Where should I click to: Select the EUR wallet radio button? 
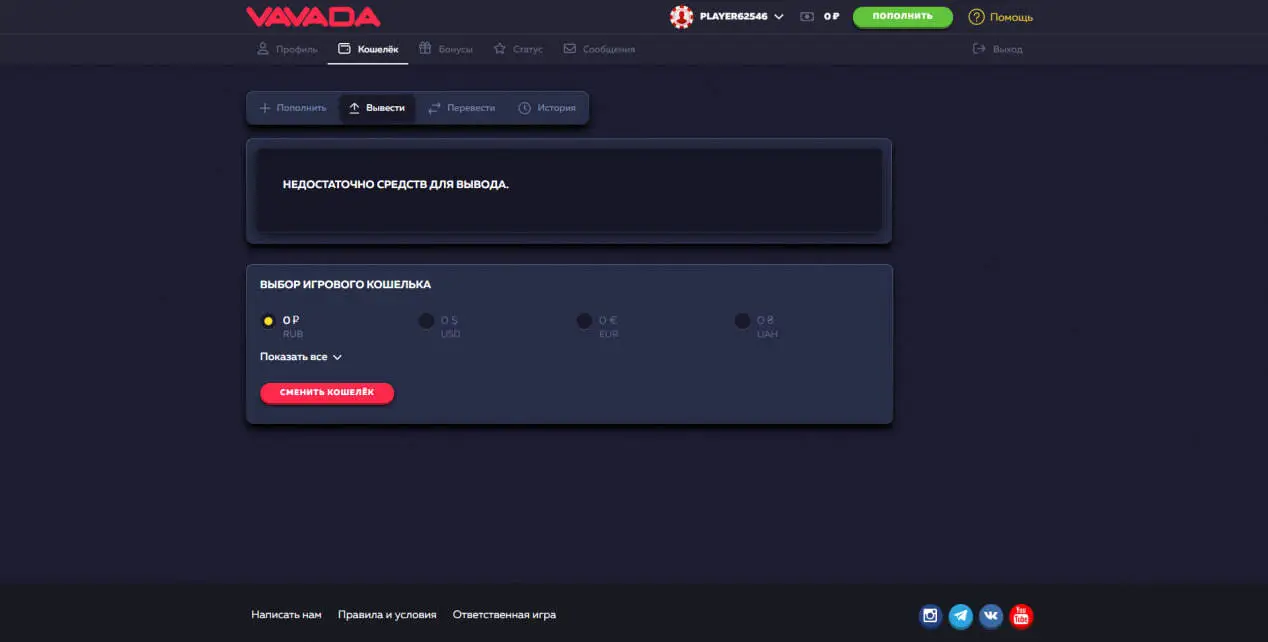(x=584, y=321)
